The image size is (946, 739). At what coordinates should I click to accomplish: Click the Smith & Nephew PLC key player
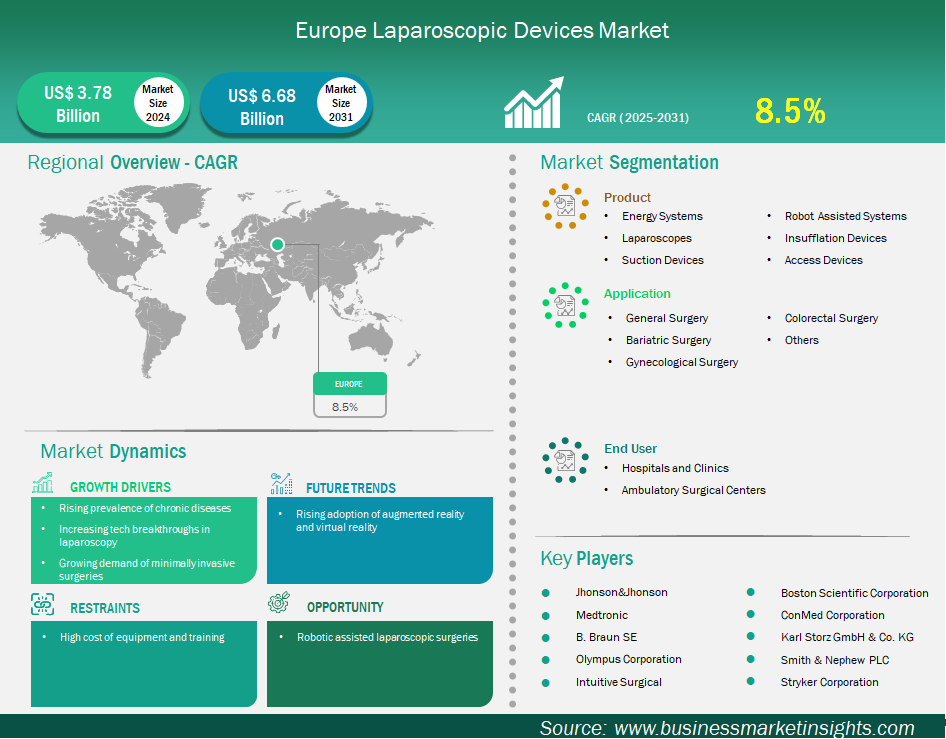tap(835, 660)
